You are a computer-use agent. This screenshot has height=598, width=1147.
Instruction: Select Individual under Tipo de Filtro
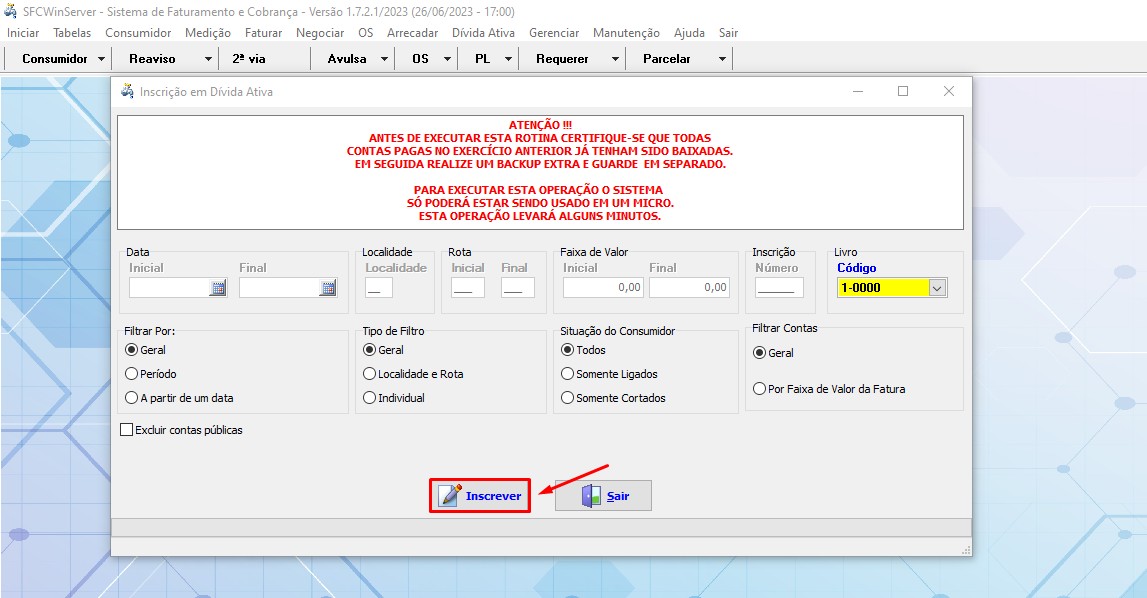pos(369,397)
